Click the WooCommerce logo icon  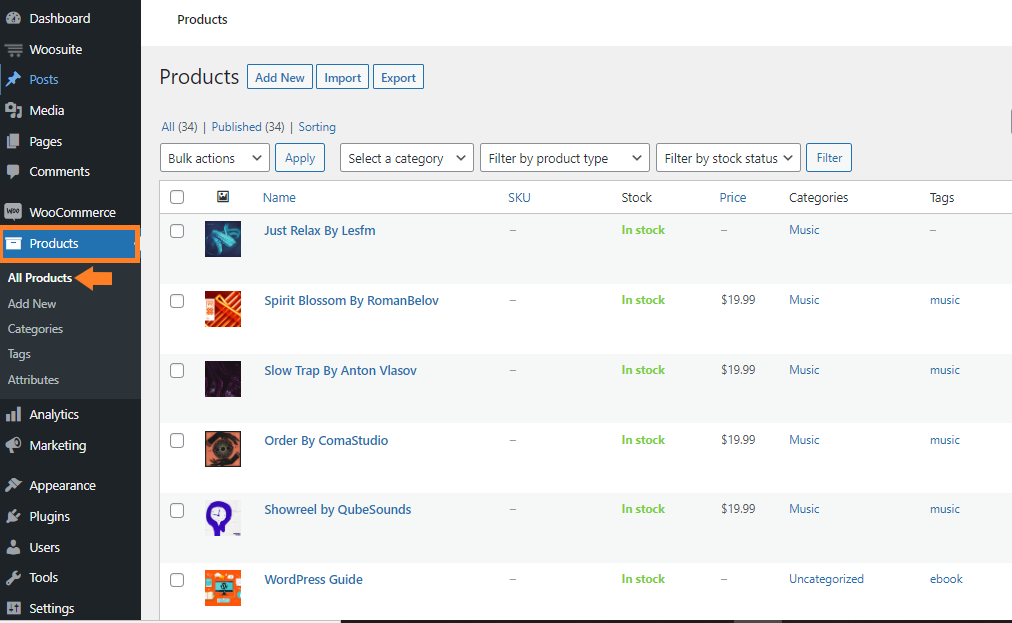pos(14,212)
